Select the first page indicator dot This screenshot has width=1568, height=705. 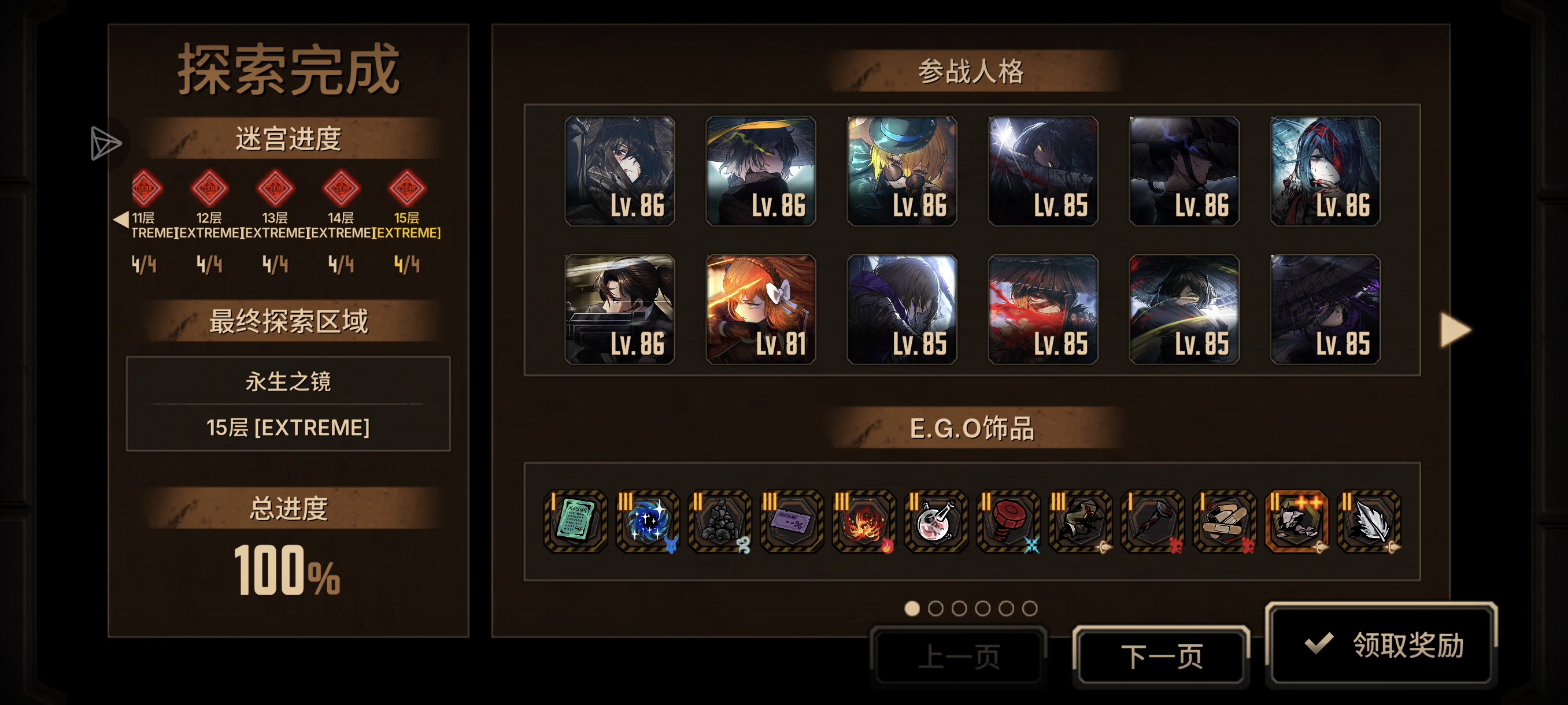pyautogui.click(x=912, y=608)
